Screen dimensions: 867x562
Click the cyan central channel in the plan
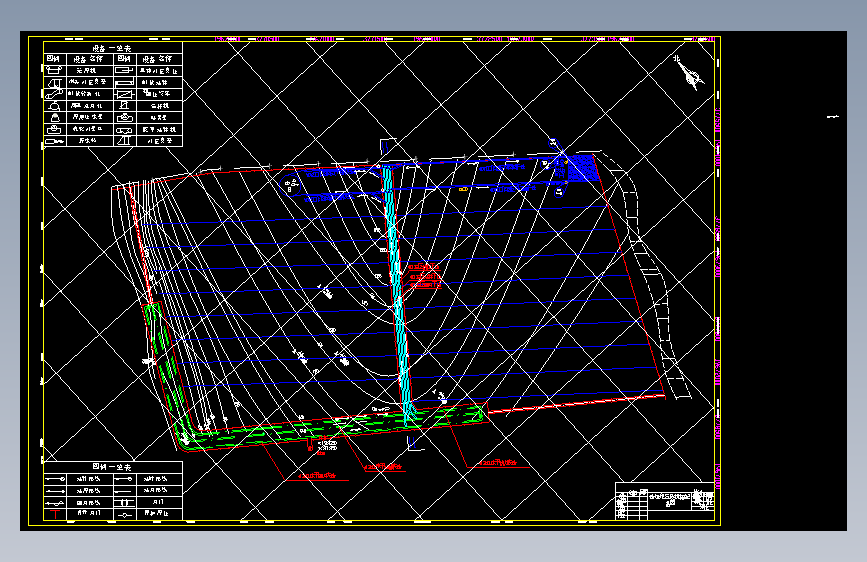pyautogui.click(x=398, y=292)
